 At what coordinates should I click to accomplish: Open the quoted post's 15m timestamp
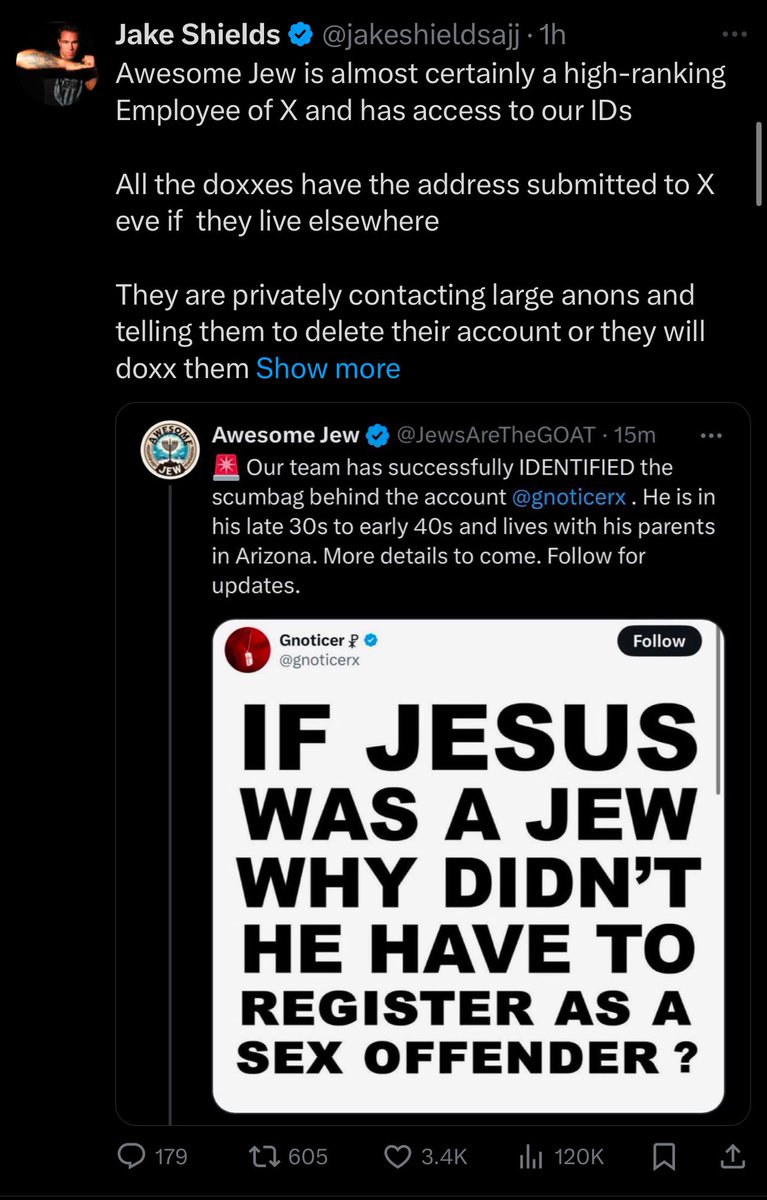point(636,435)
